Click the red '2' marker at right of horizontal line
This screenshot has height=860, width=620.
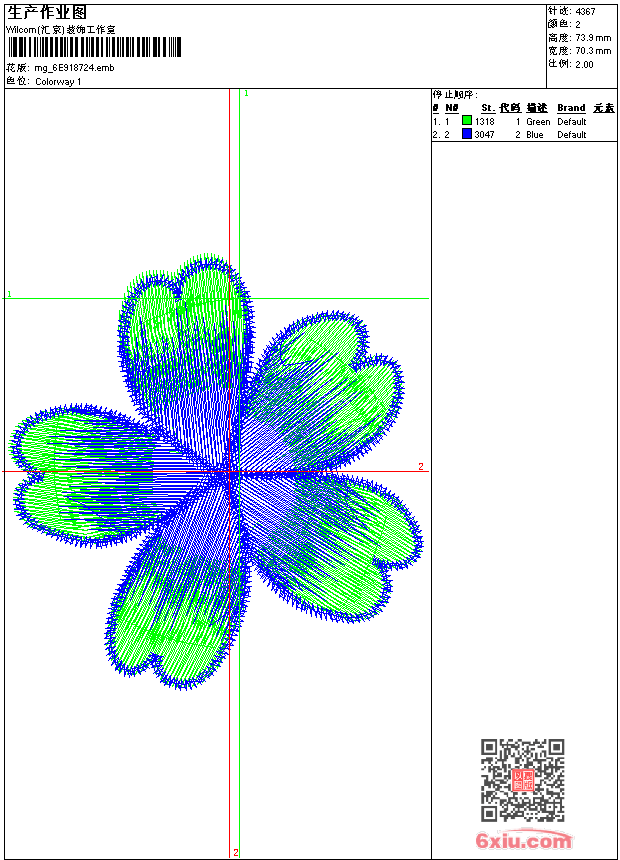coord(421,467)
